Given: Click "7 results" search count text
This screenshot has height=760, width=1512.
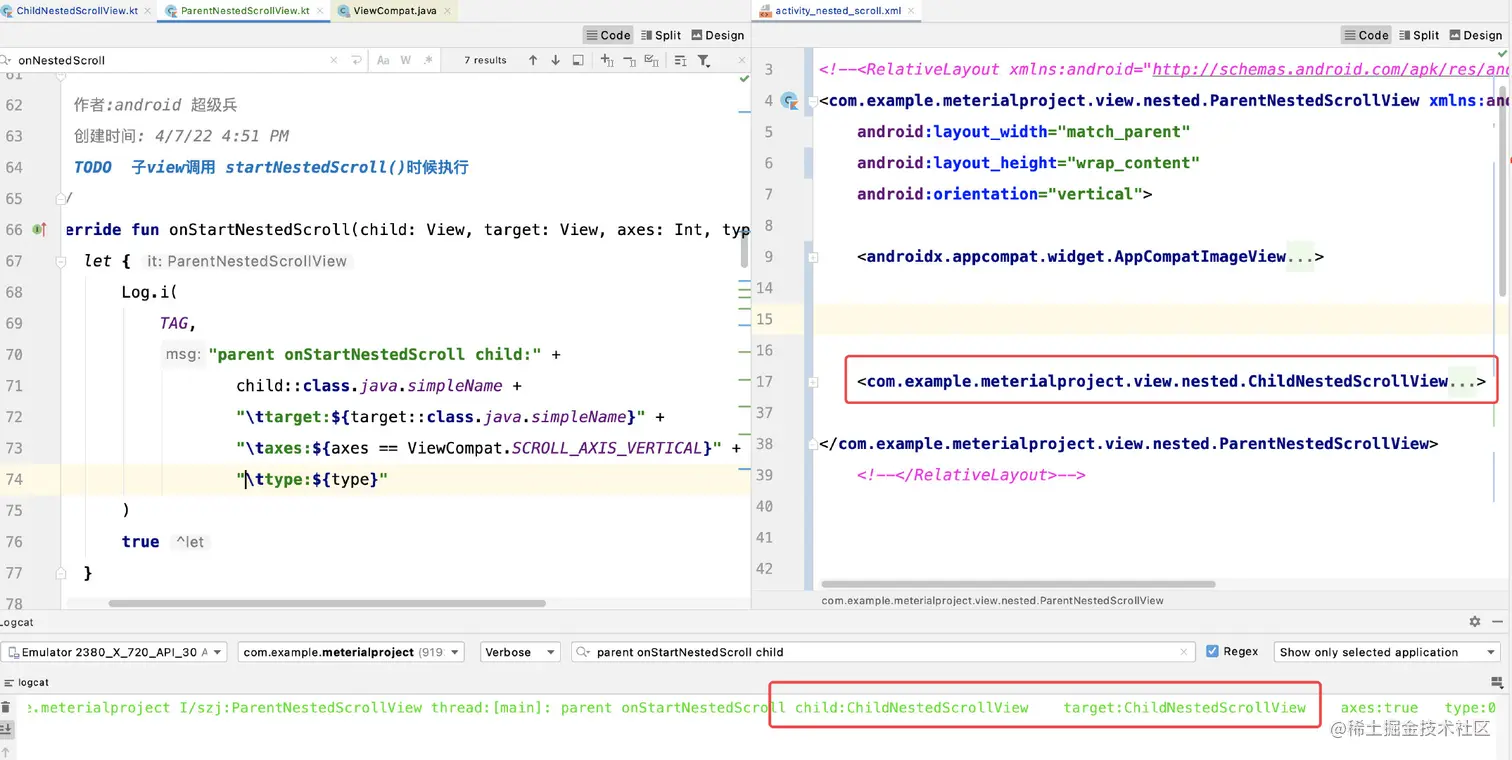Looking at the screenshot, I should (485, 60).
